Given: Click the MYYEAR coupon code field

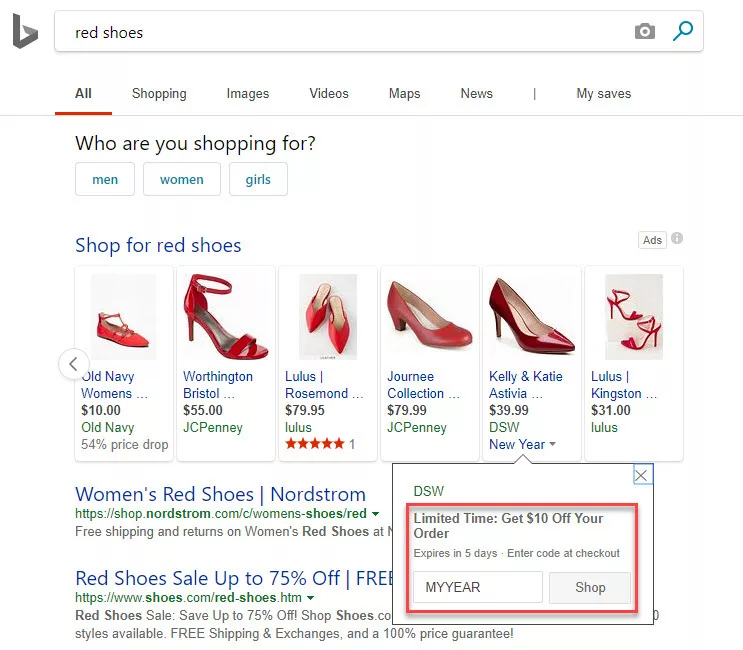Looking at the screenshot, I should 478,587.
